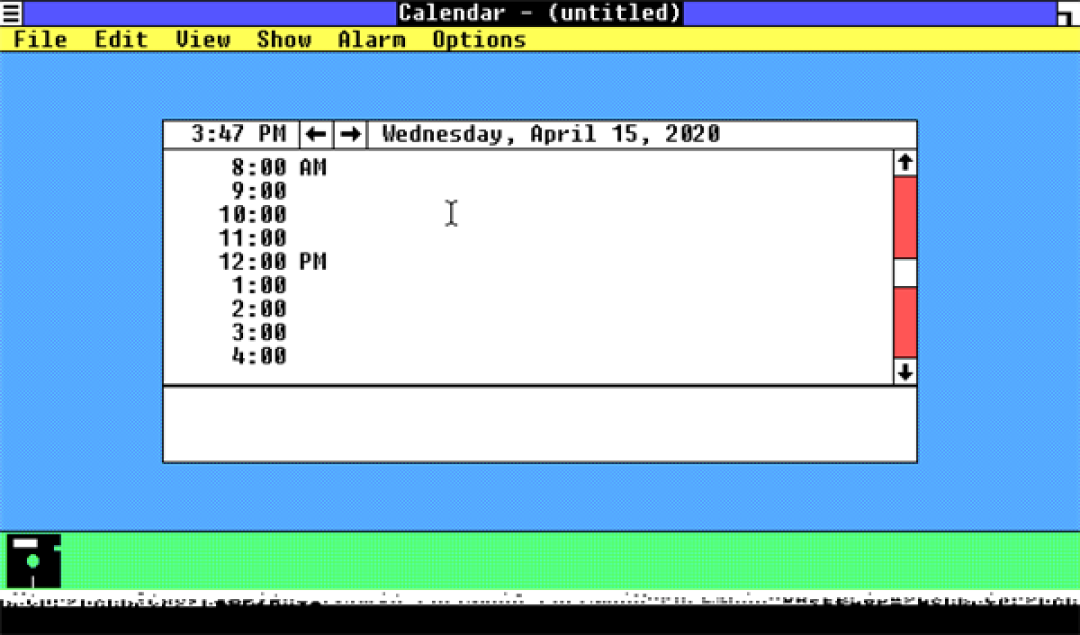The width and height of the screenshot is (1080, 635).
Task: Click the notes scratch pad area
Action: click(x=540, y=424)
